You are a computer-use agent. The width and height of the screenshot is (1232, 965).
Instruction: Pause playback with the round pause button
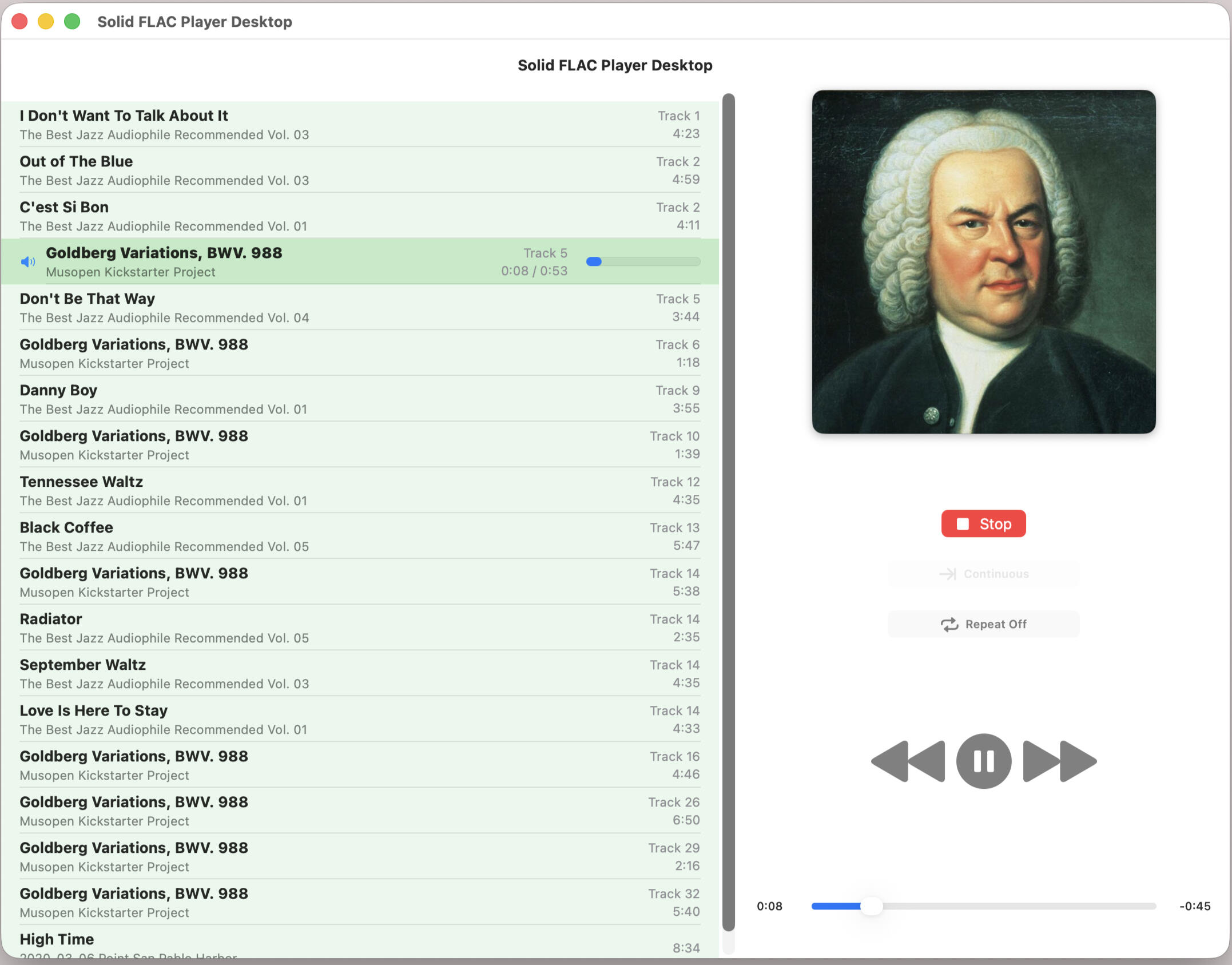tap(984, 761)
